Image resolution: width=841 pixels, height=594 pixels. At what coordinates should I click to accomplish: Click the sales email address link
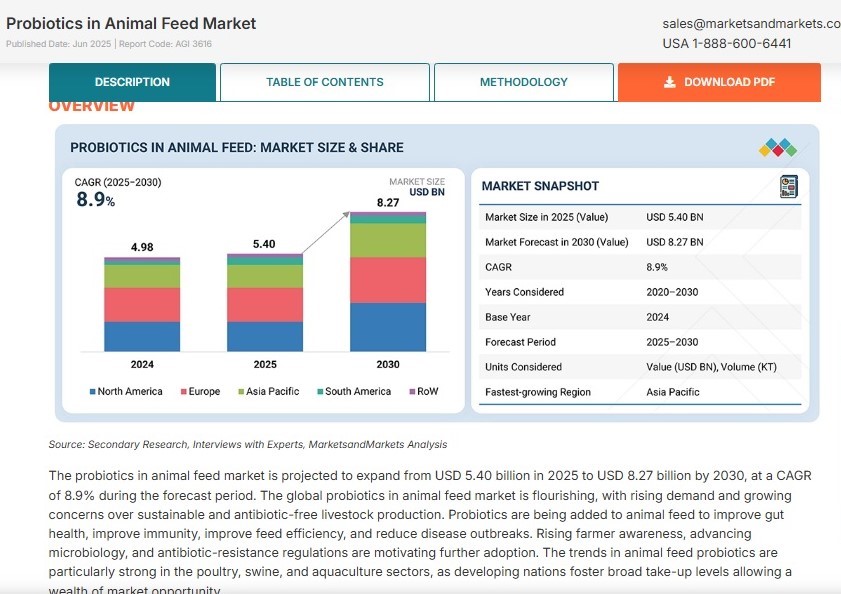tap(751, 24)
